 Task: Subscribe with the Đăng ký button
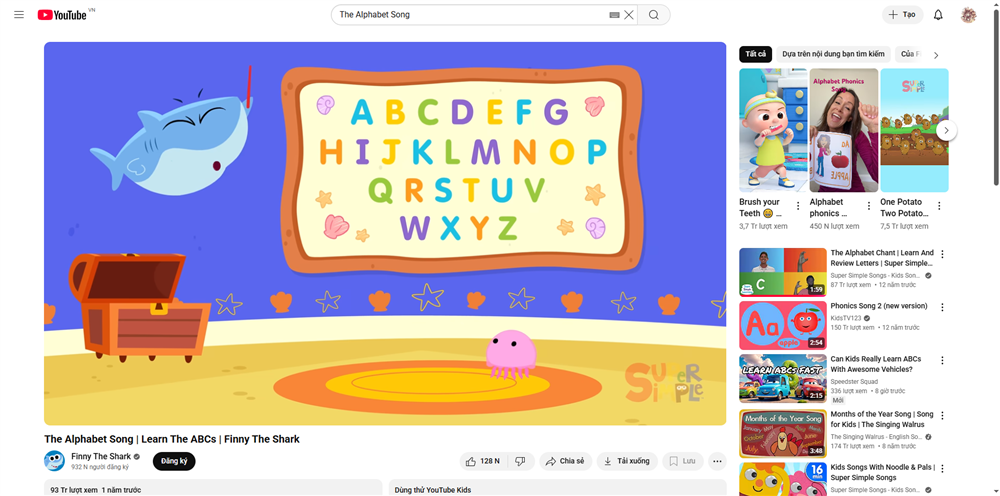[x=174, y=461]
